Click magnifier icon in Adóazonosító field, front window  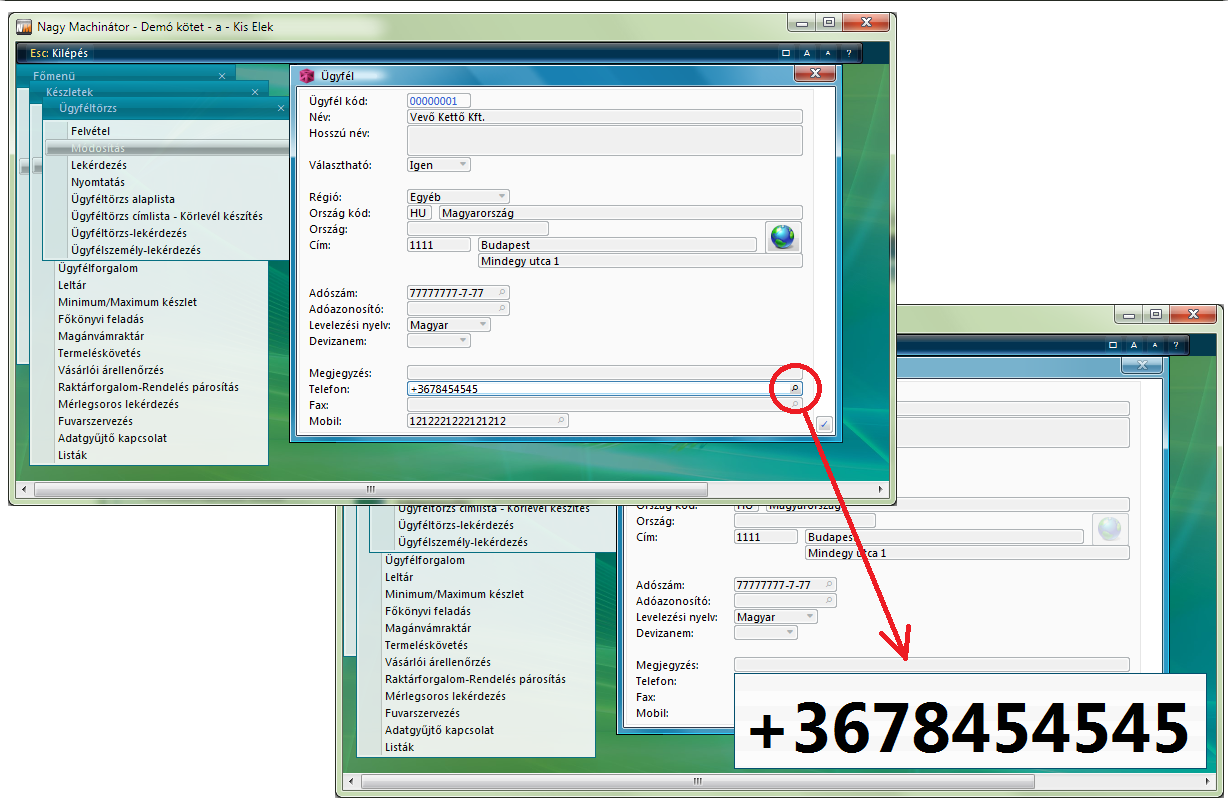click(502, 309)
